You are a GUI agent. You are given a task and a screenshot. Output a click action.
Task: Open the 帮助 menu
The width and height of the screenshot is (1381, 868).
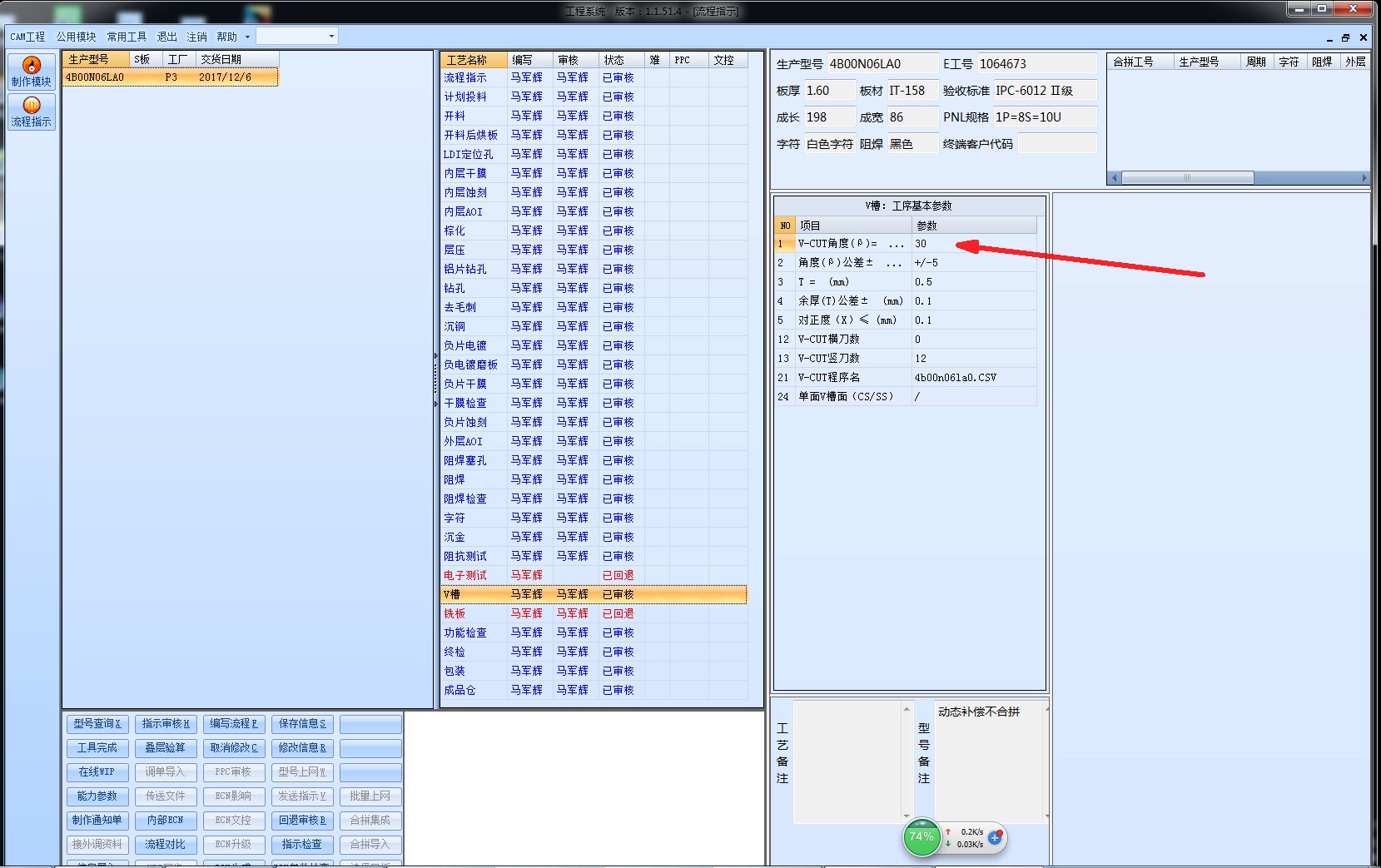226,37
